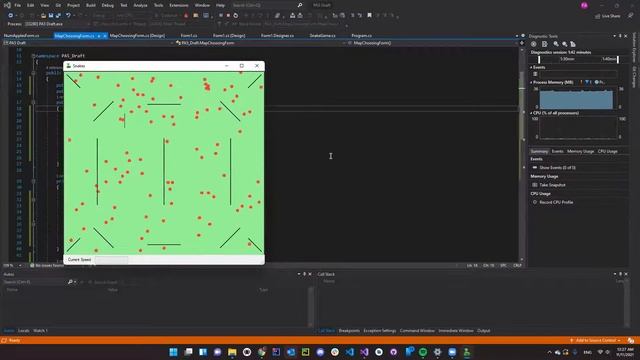The height and width of the screenshot is (360, 640).
Task: Click the Snakes app icon in taskbar
Action: coord(467,352)
